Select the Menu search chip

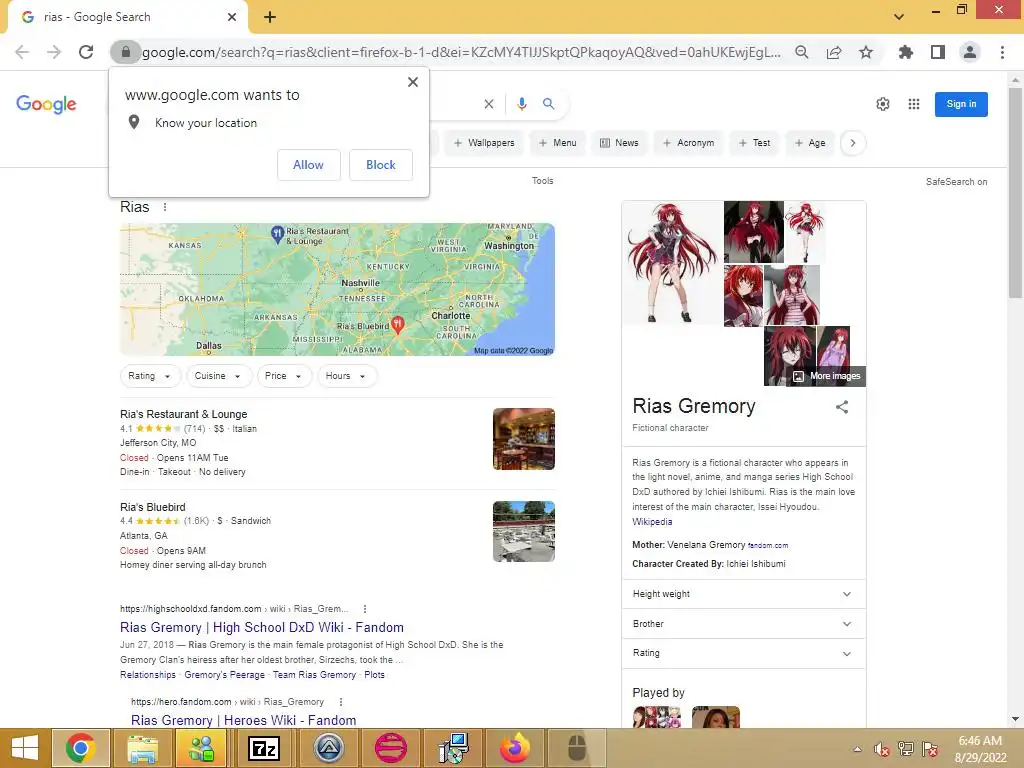pos(557,143)
